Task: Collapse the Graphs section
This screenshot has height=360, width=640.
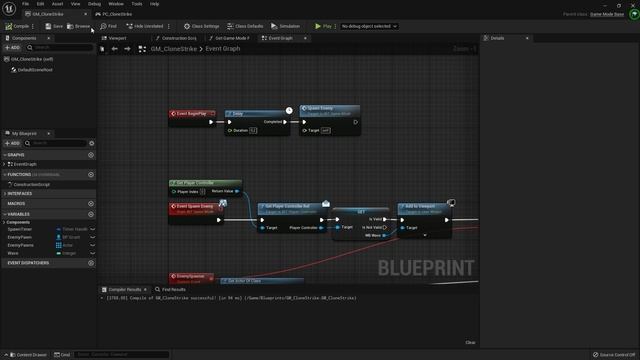Action: pos(5,155)
